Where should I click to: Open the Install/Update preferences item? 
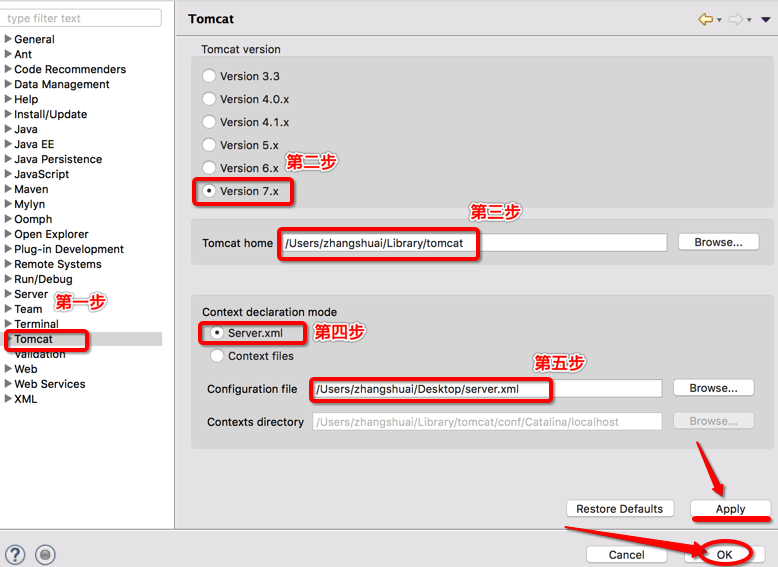[51, 114]
